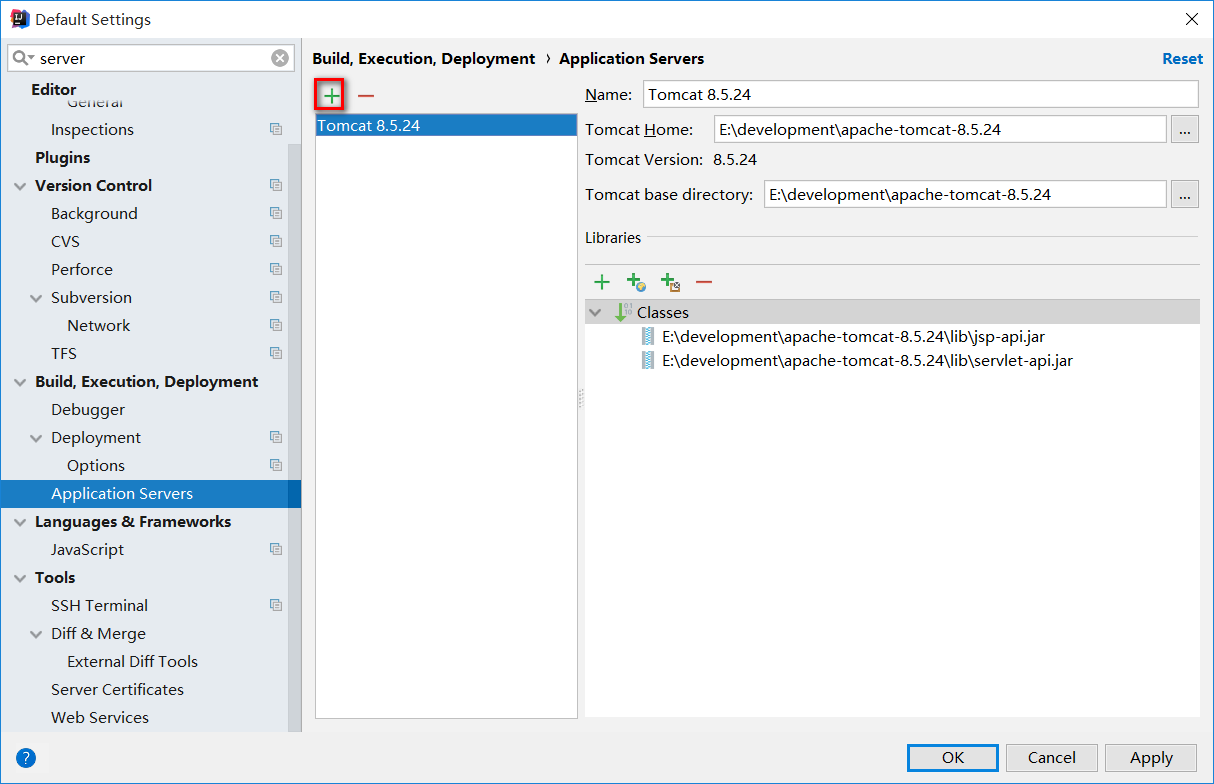
Task: Select Application Servers in settings tree
Action: click(151, 493)
